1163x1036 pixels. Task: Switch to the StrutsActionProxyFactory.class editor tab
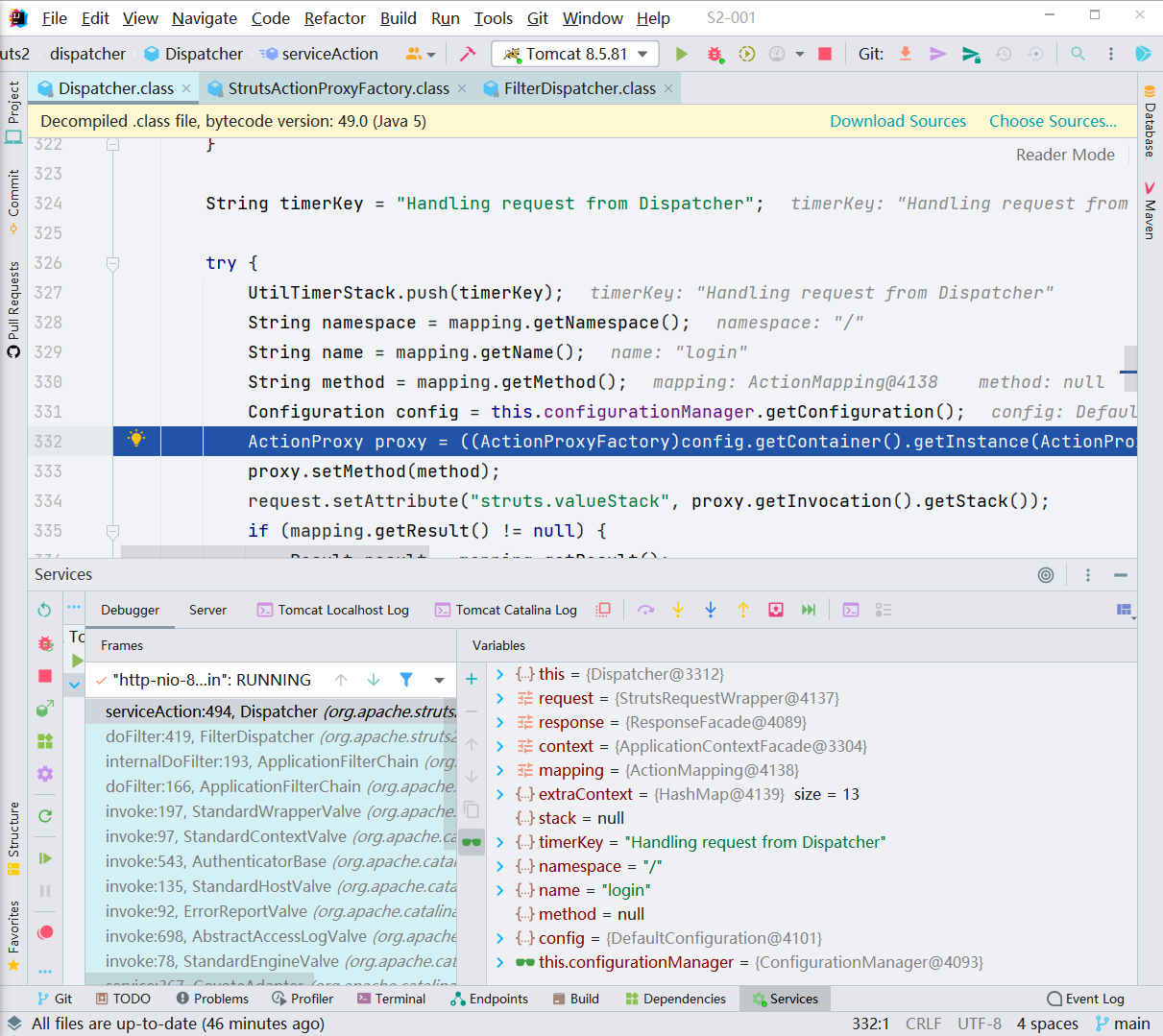click(338, 88)
